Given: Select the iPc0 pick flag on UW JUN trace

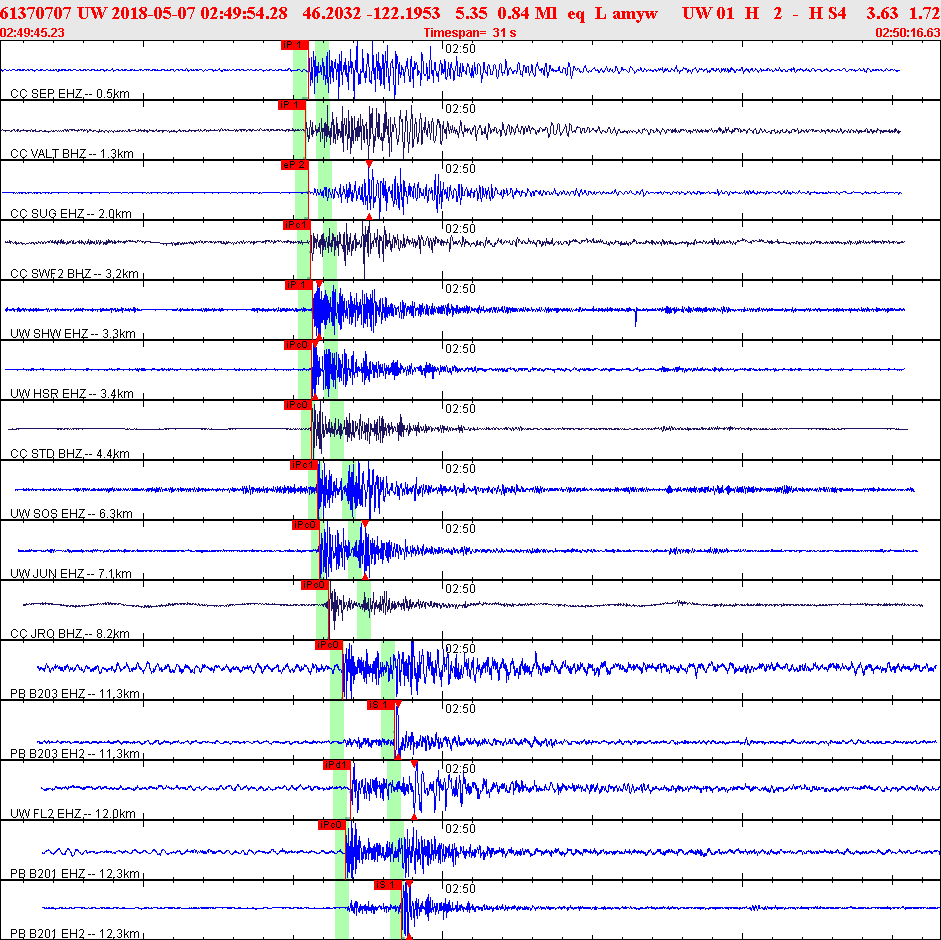Looking at the screenshot, I should 305,525.
